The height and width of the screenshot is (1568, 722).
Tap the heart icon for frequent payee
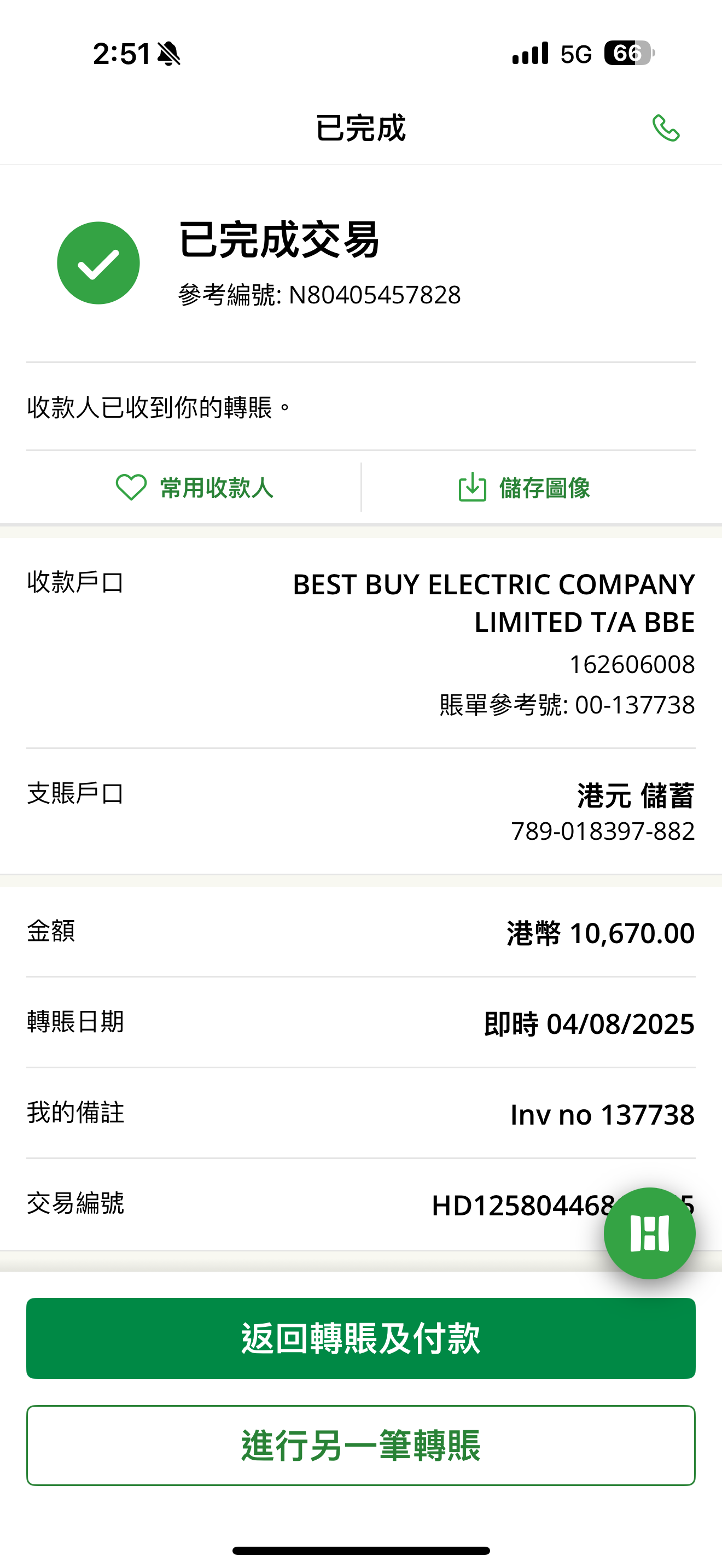coord(131,488)
